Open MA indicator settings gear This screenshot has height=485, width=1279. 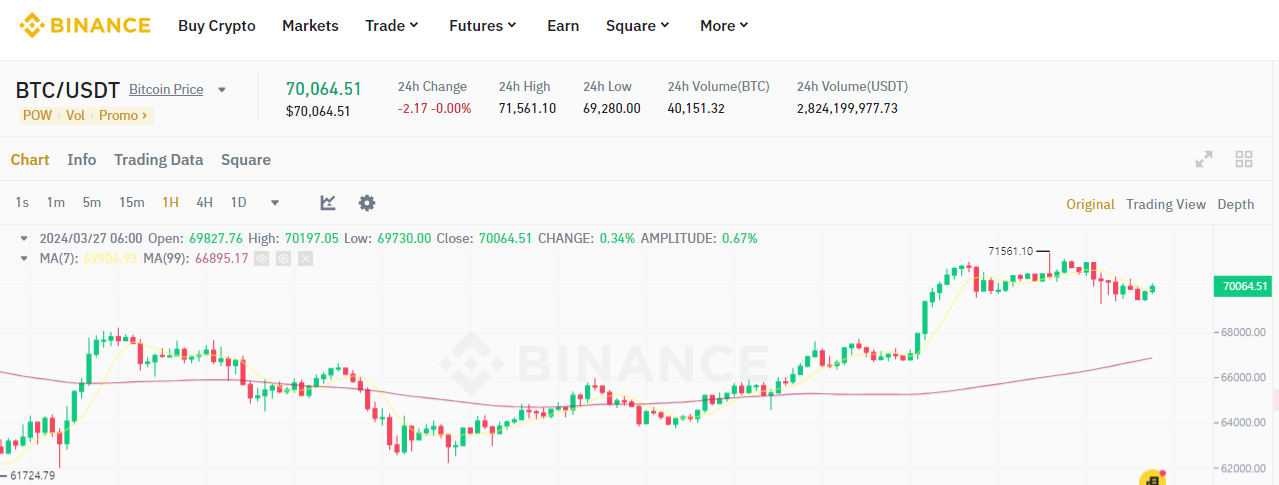(284, 258)
